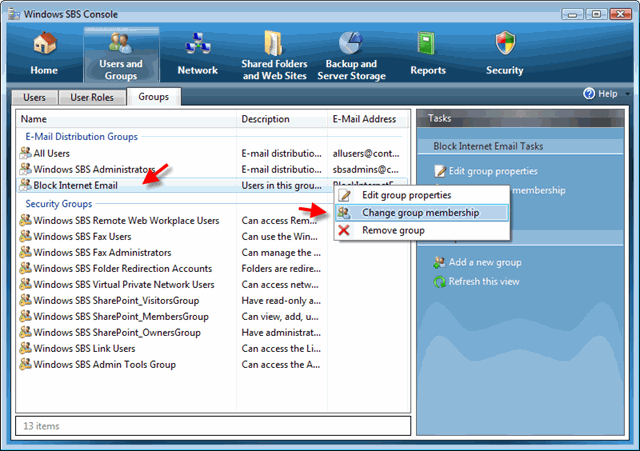Sort by the E-Mail Address column header

pos(367,119)
